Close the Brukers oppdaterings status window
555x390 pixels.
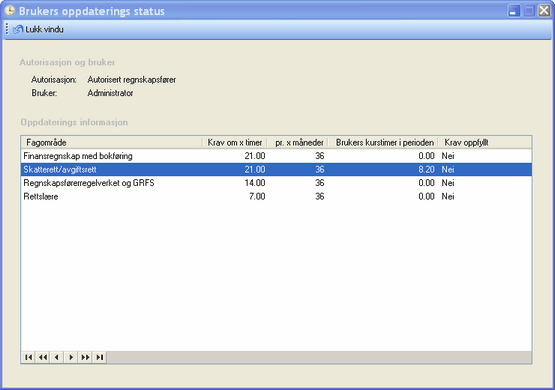coord(544,11)
